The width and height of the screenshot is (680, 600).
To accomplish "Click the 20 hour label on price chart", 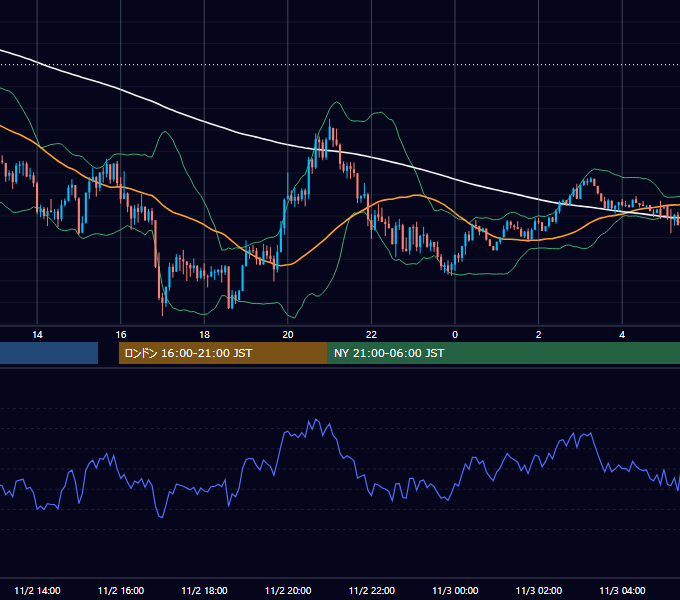I will point(288,335).
